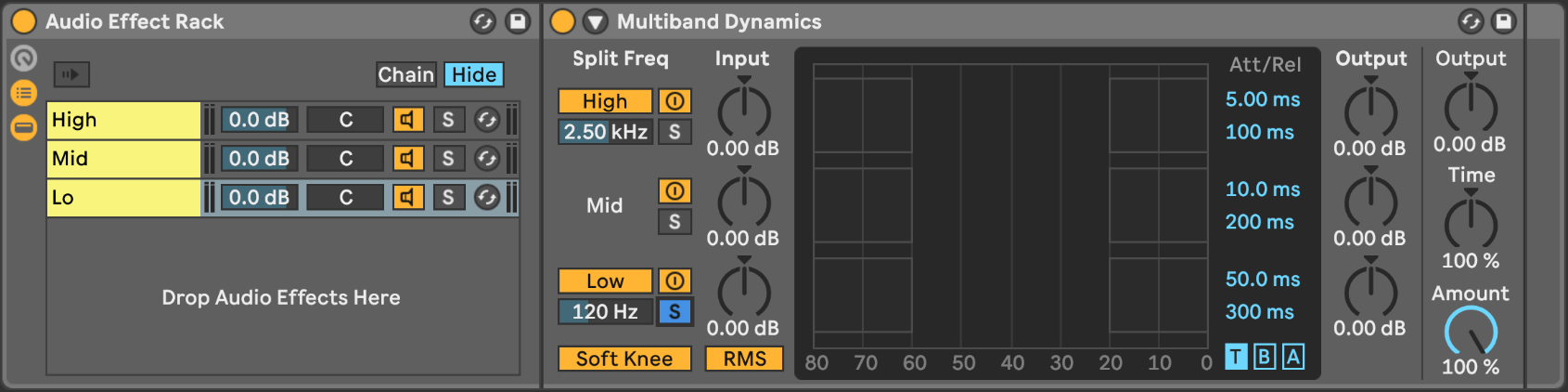Click Lo chain volume 0.0 dB field

point(259,198)
